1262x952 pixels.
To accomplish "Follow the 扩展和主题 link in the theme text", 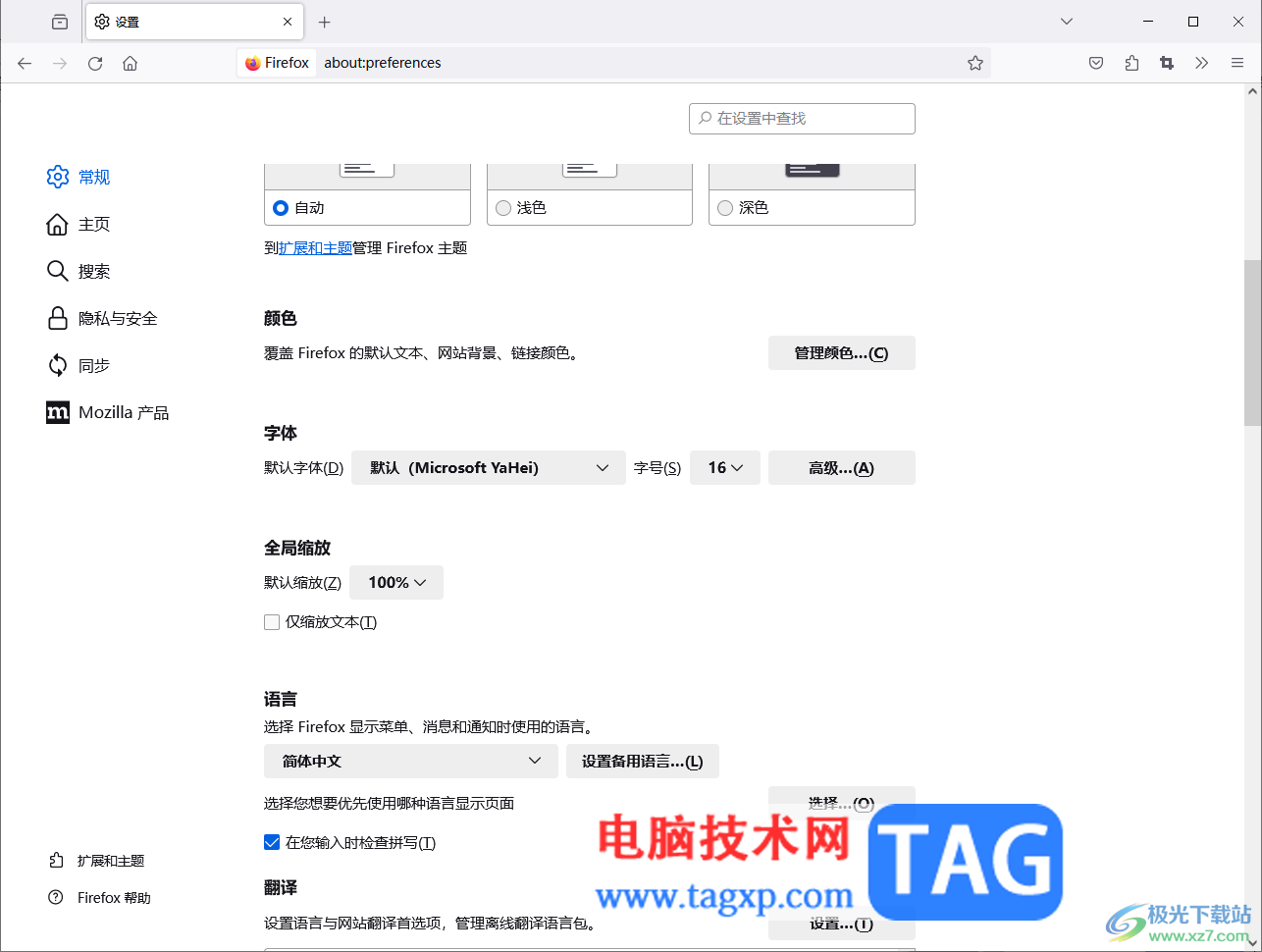I will (315, 248).
